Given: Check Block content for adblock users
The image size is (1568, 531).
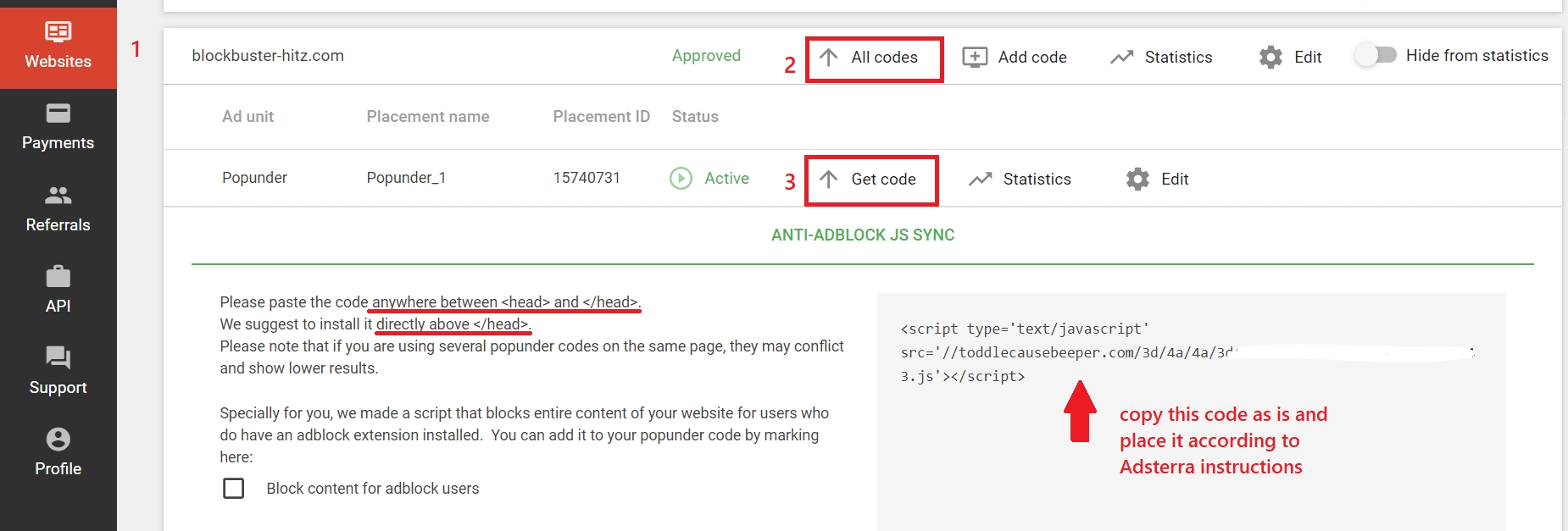Looking at the screenshot, I should (233, 489).
